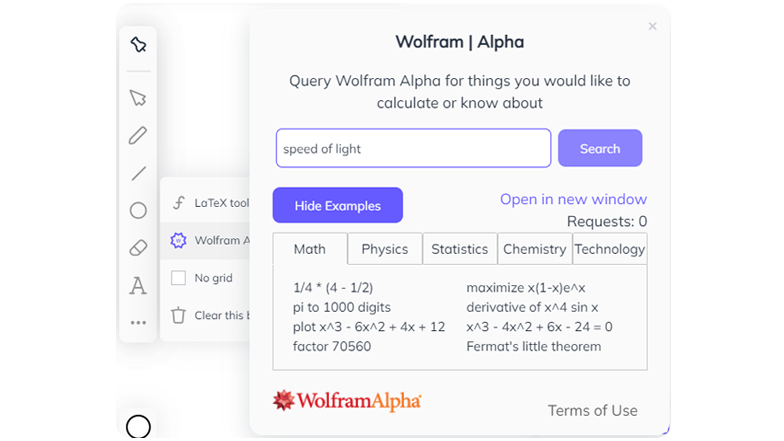Hit the Search button
The height and width of the screenshot is (441, 784).
point(600,148)
